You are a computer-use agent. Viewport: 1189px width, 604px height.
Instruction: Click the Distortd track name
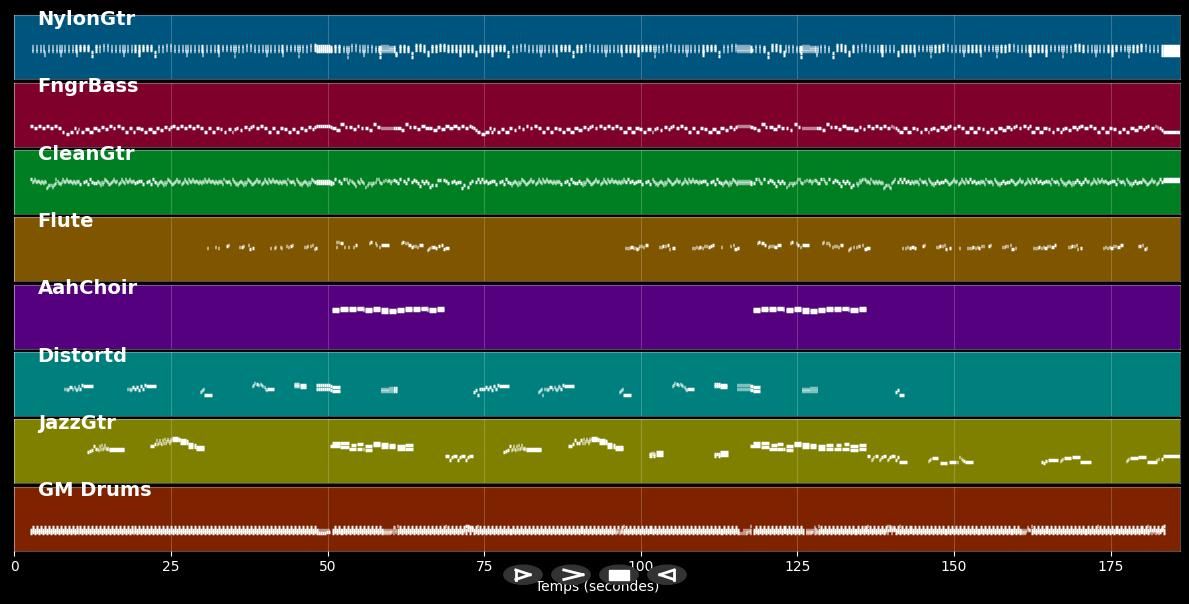point(82,356)
